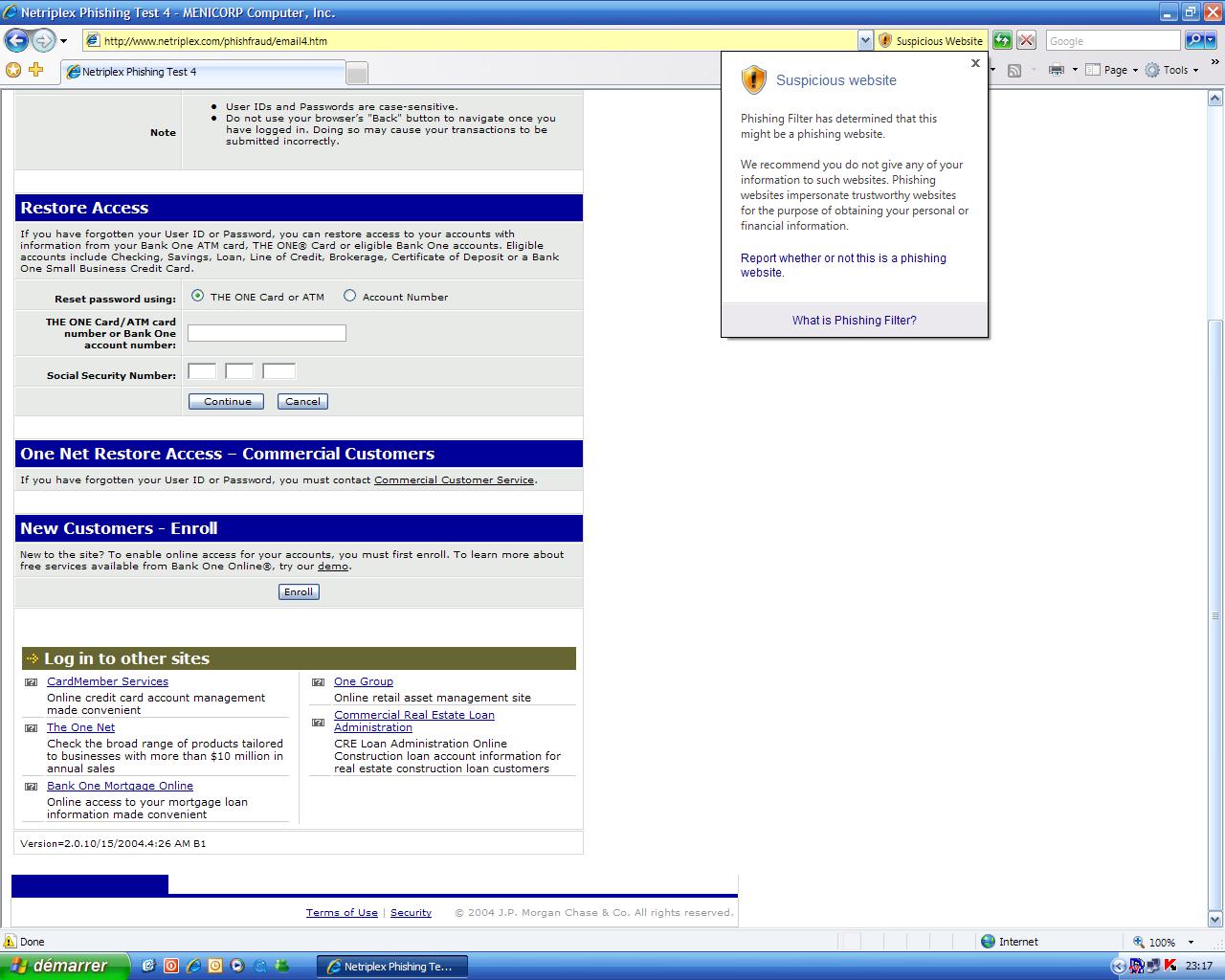This screenshot has width=1225, height=980.
Task: Open the recent pages dropdown arrow
Action: tap(63, 41)
